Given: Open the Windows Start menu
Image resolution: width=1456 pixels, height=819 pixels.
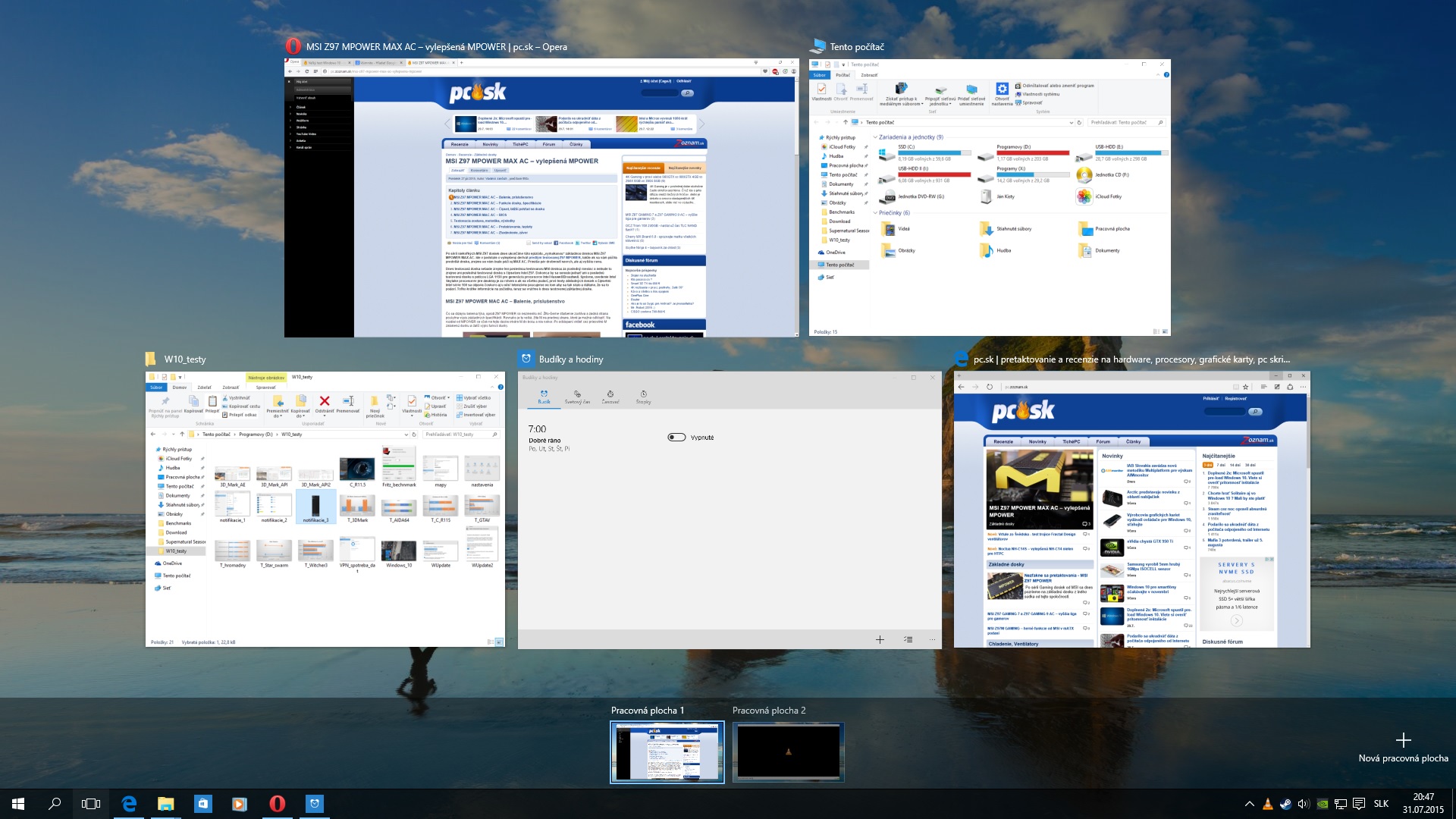Looking at the screenshot, I should 18,804.
